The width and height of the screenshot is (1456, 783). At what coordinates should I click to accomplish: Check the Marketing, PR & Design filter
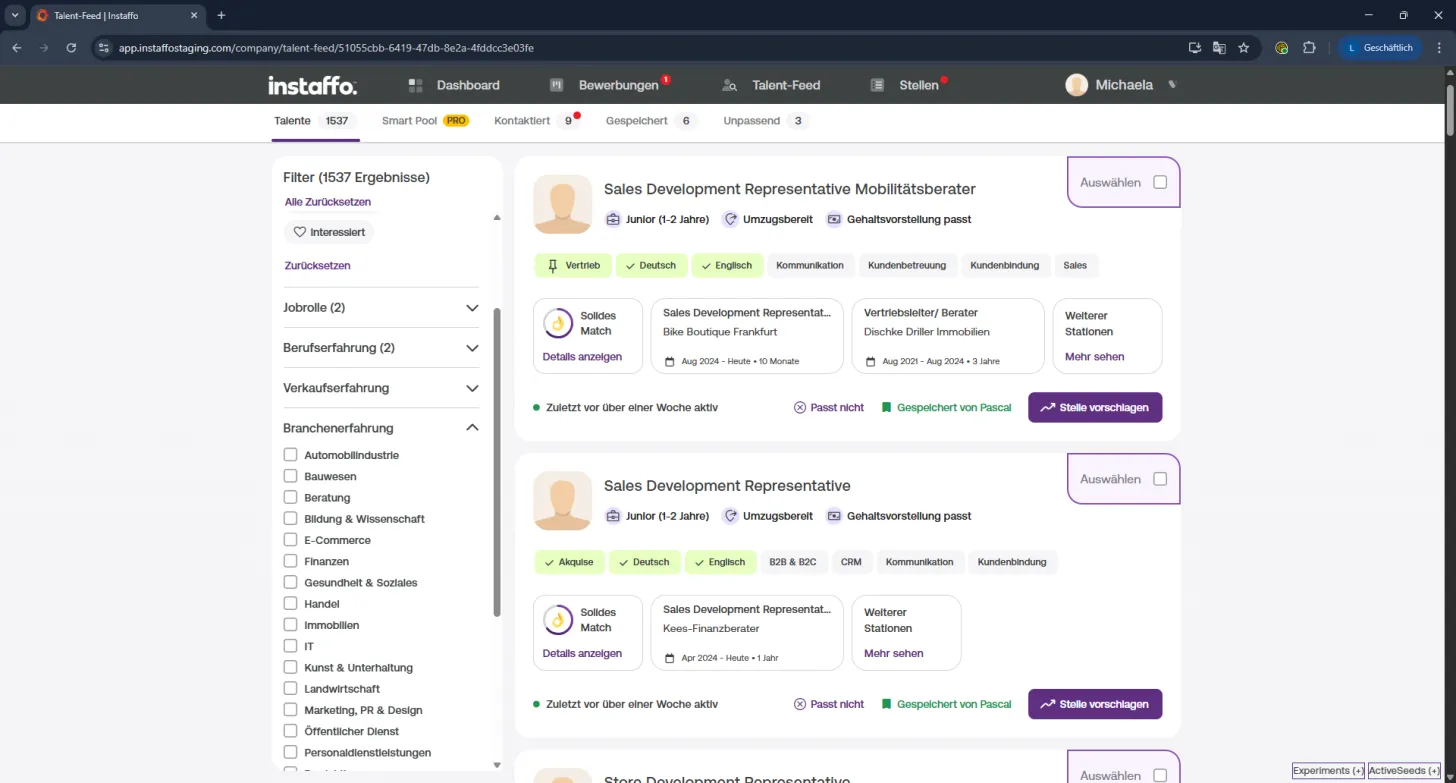pyautogui.click(x=291, y=710)
